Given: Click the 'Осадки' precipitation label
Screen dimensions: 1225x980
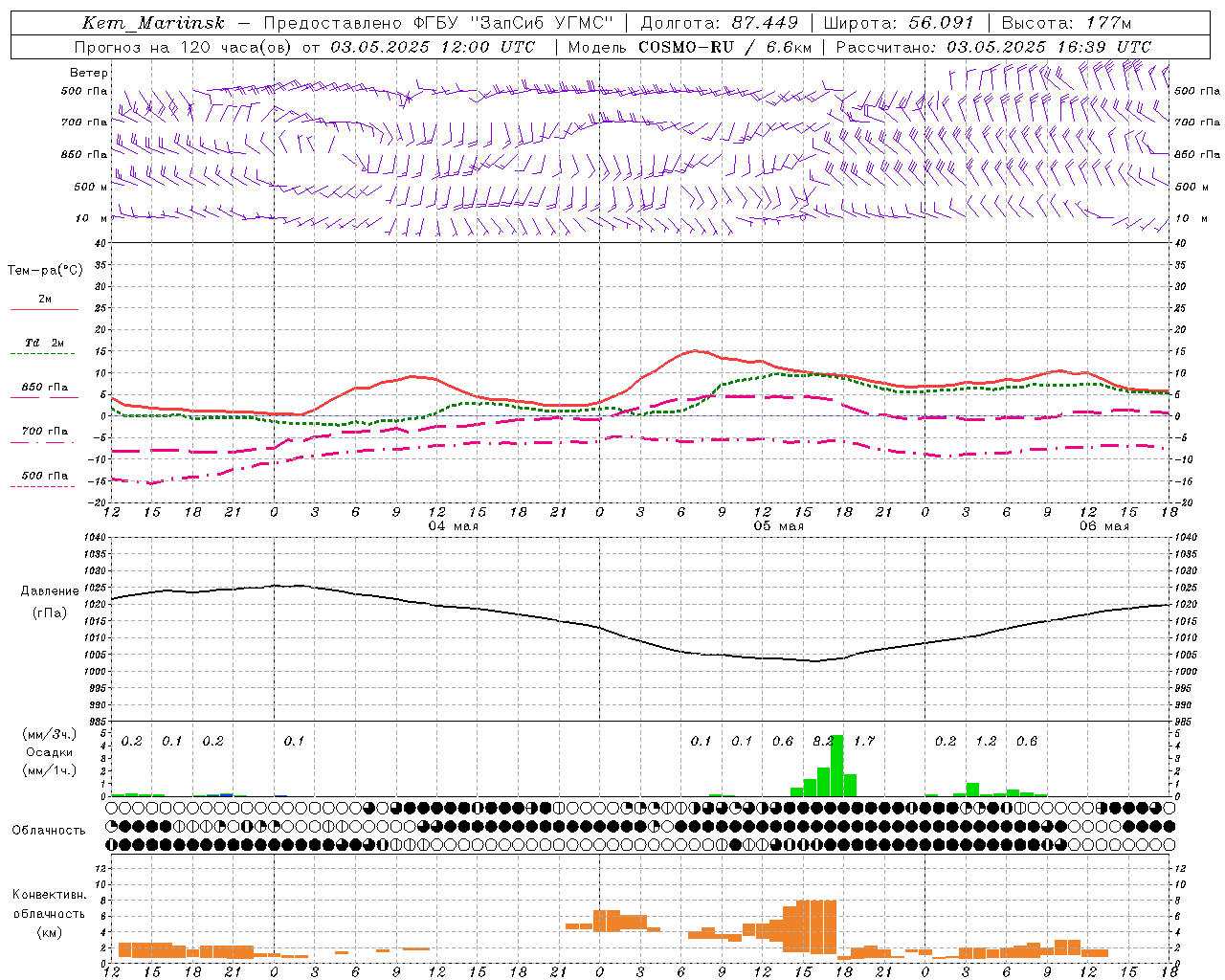Looking at the screenshot, I should 50,752.
